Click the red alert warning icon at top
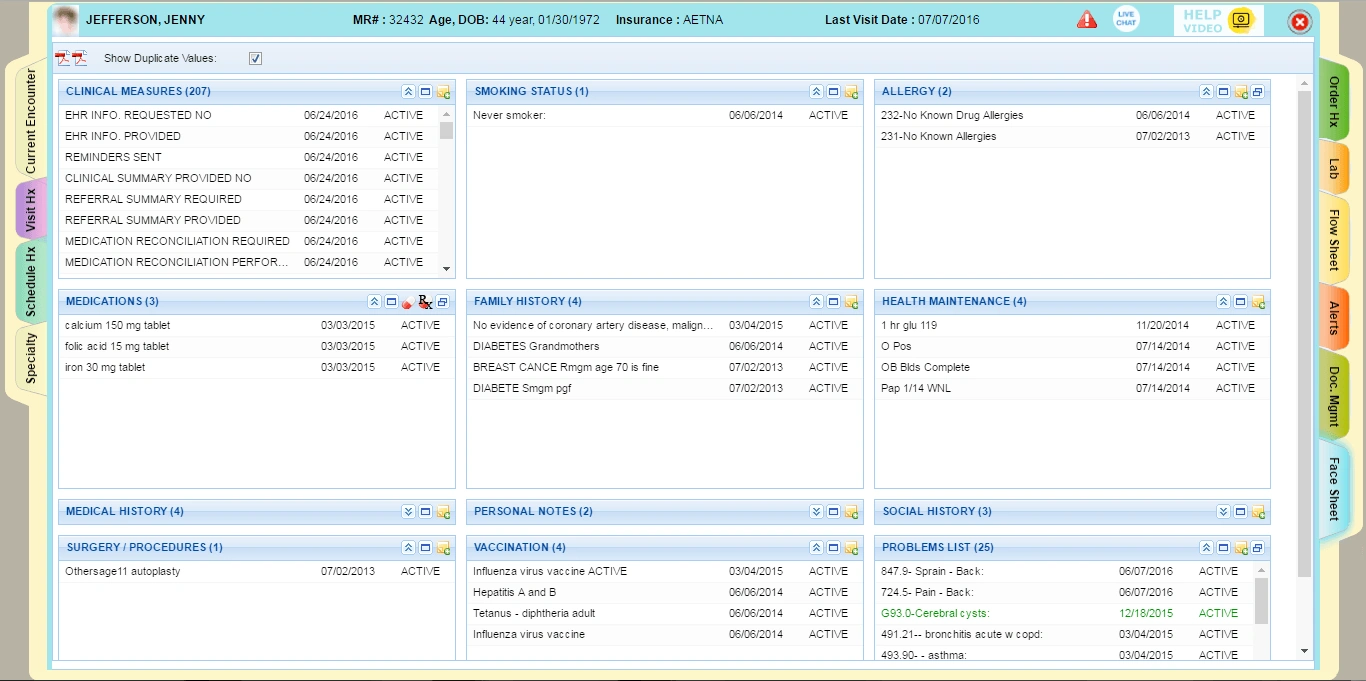 point(1087,19)
